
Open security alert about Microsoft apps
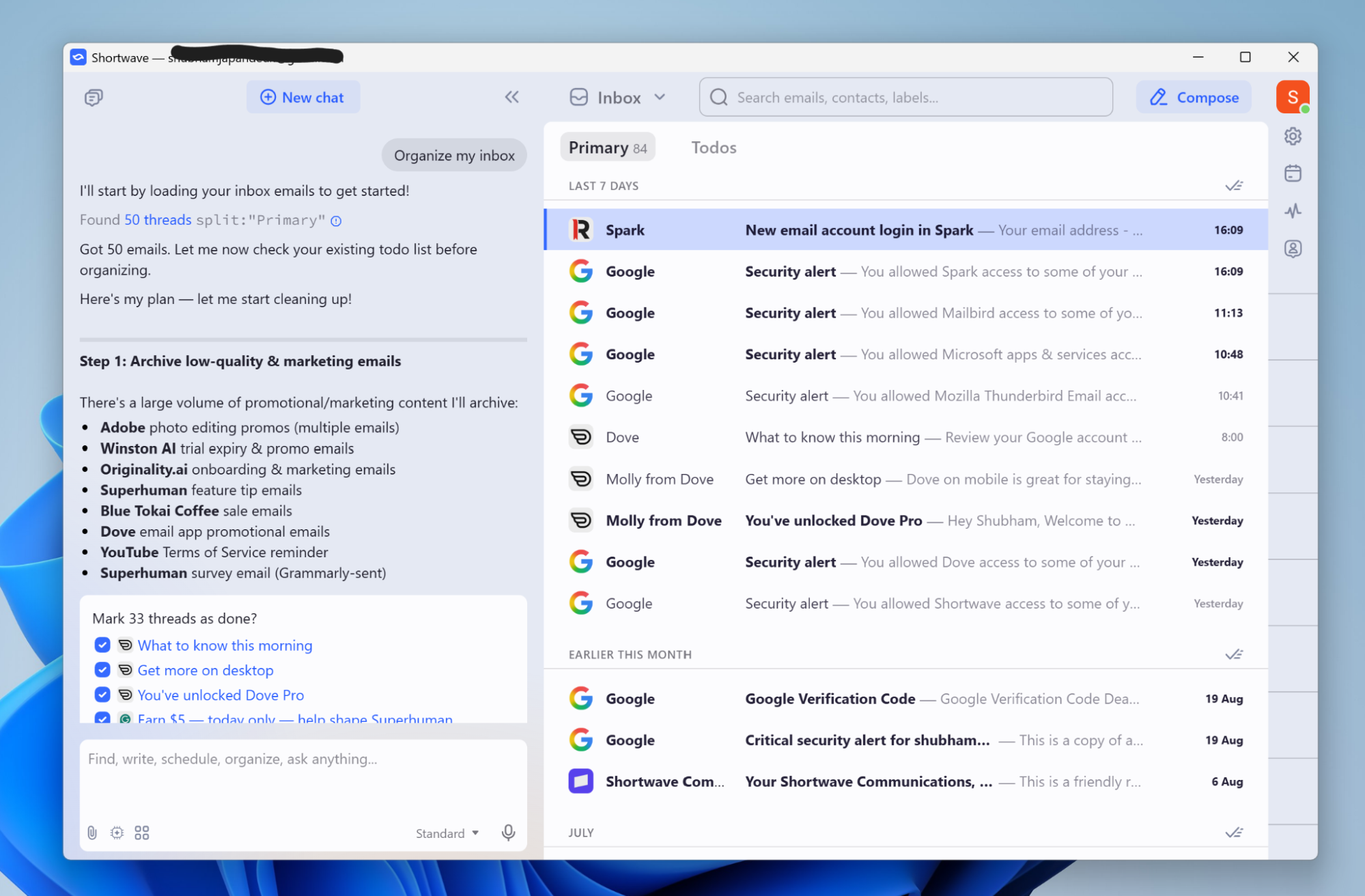[905, 354]
